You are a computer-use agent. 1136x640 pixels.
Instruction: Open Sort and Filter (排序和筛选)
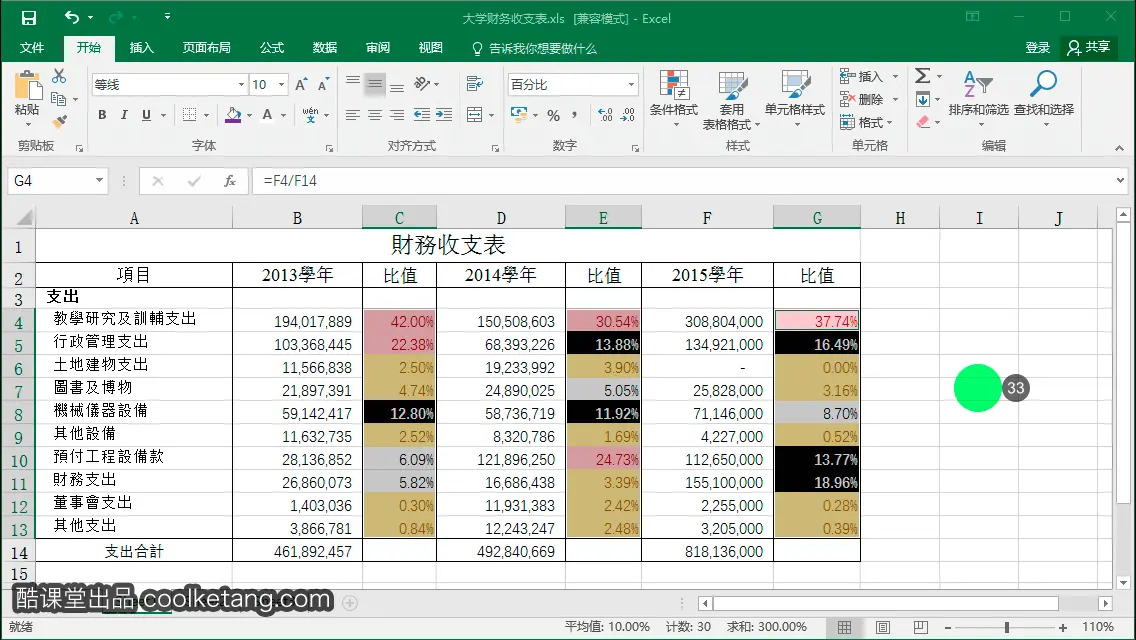978,100
